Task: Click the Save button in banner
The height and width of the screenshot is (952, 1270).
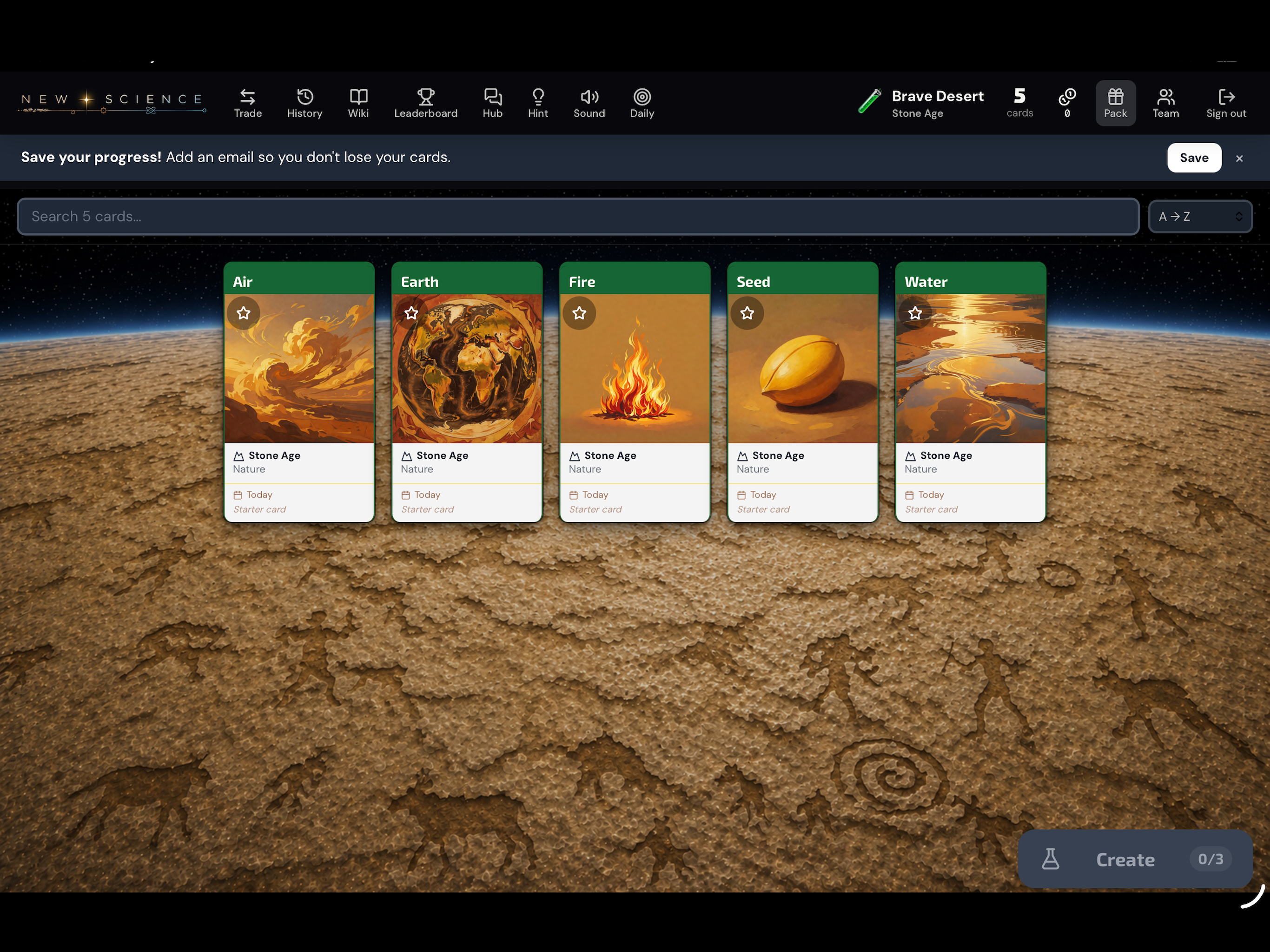Action: point(1194,158)
